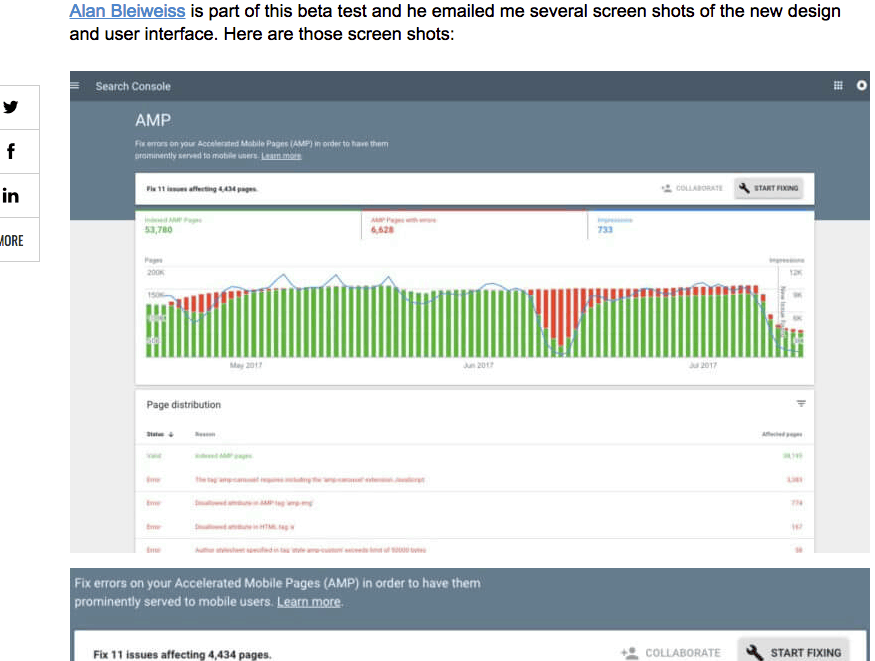Viewport: 875px width, 661px height.
Task: Open the Google apps grid icon
Action: (x=838, y=86)
